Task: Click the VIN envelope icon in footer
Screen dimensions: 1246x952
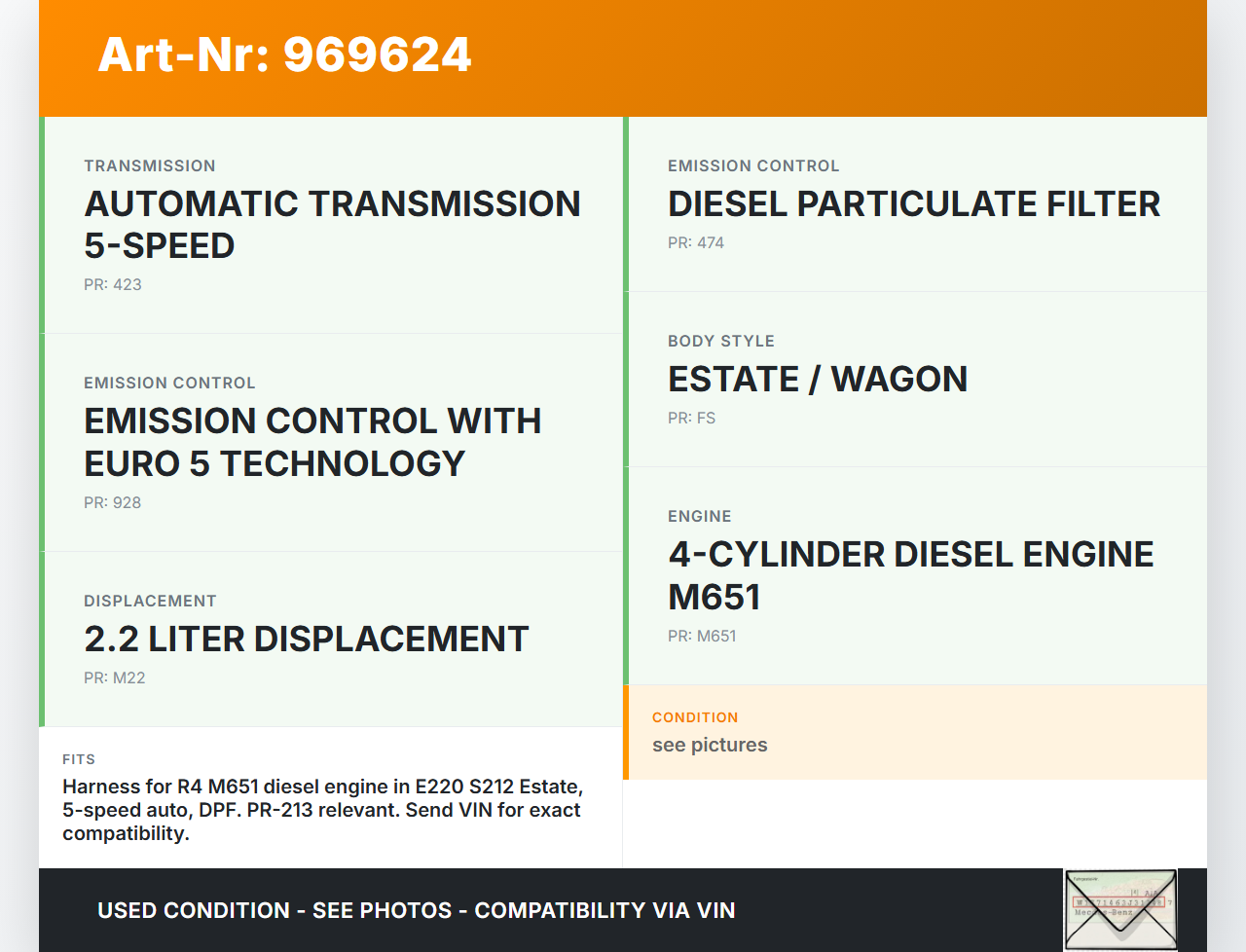Action: tap(1120, 909)
